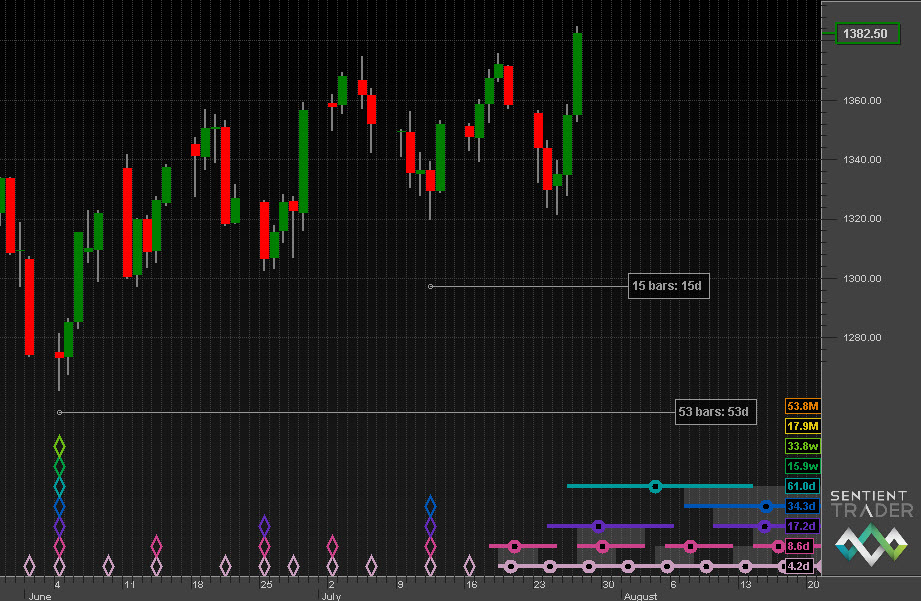Click the August label on the date axis
Image resolution: width=921 pixels, height=601 pixels.
(x=640, y=596)
